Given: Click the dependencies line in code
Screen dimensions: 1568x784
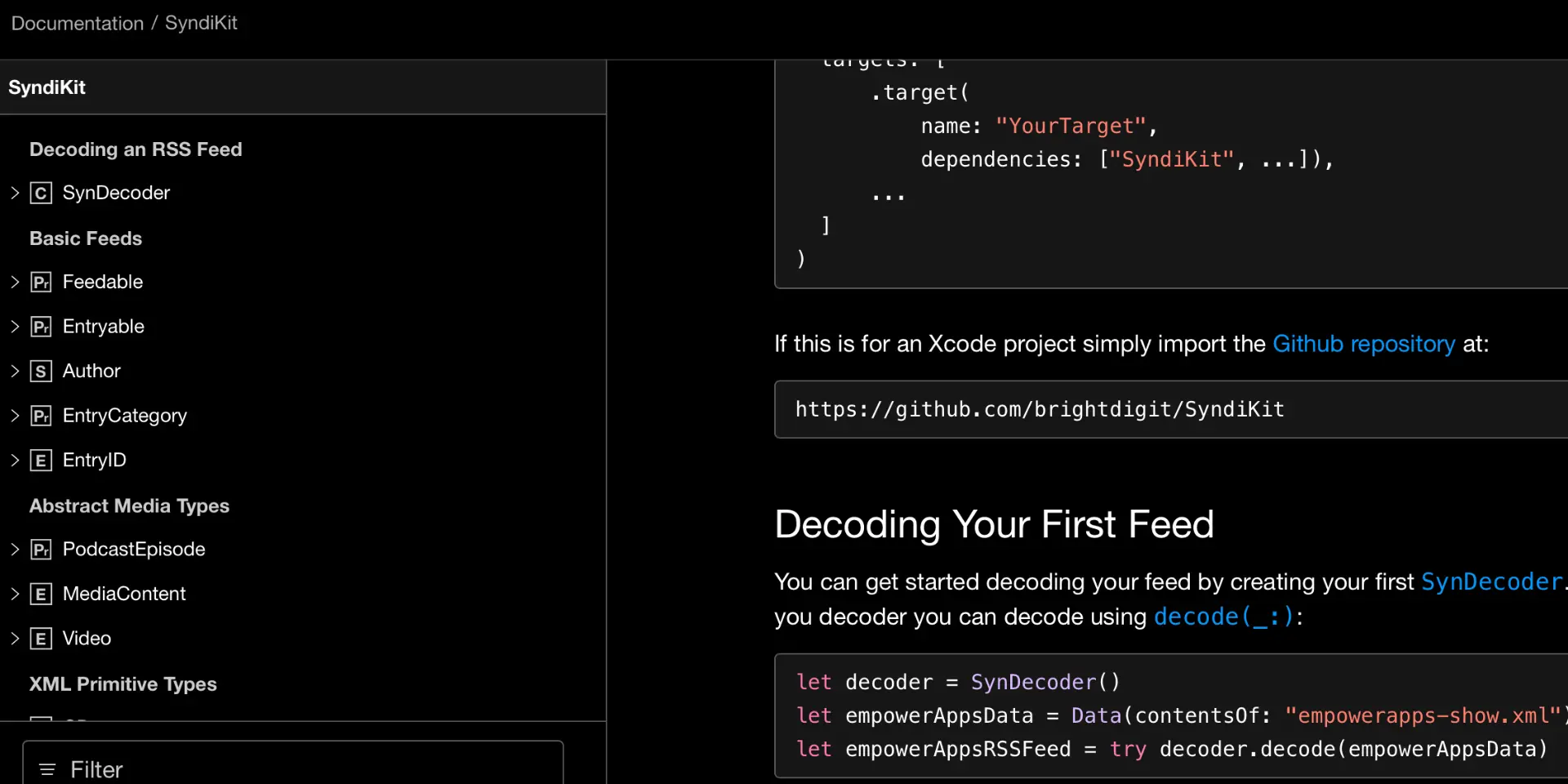Looking at the screenshot, I should [1127, 159].
